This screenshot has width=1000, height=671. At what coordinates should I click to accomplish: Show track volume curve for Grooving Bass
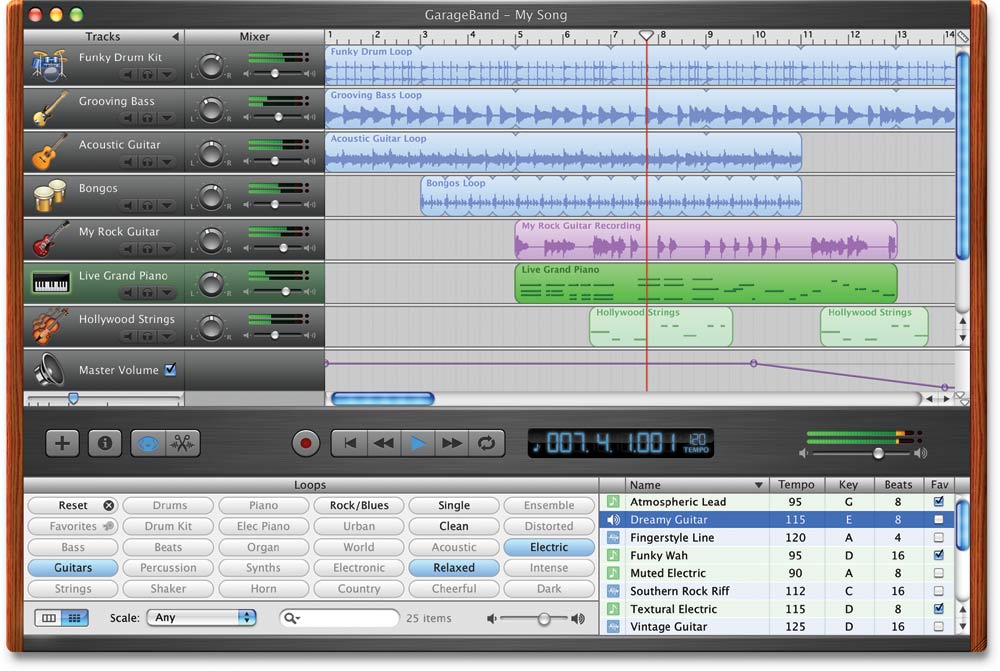[166, 118]
